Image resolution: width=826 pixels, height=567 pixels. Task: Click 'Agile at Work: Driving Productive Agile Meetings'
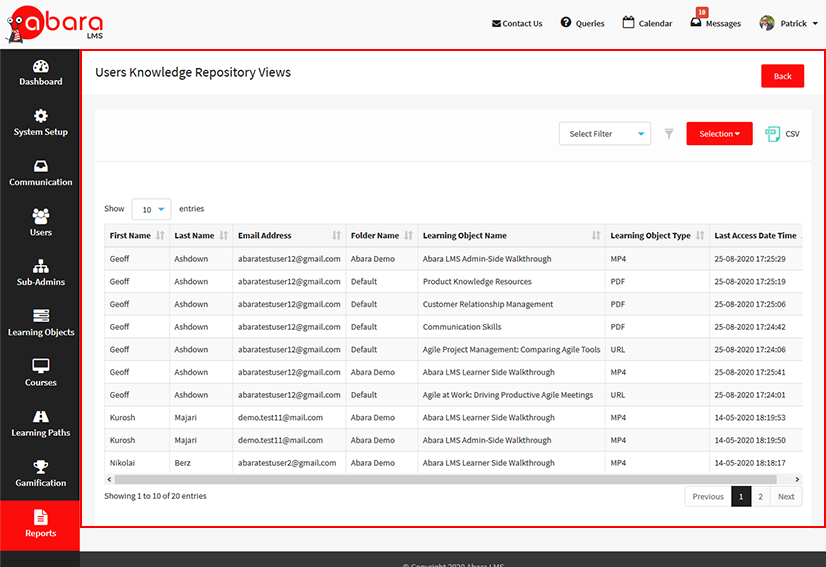(508, 395)
